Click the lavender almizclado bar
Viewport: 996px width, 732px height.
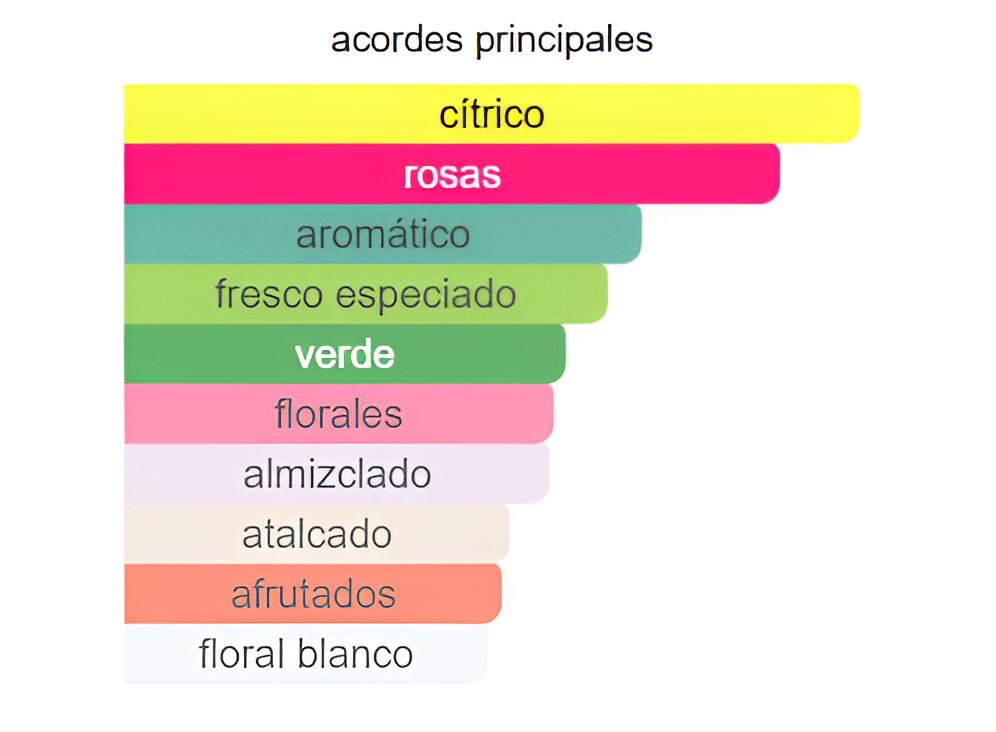coord(337,473)
